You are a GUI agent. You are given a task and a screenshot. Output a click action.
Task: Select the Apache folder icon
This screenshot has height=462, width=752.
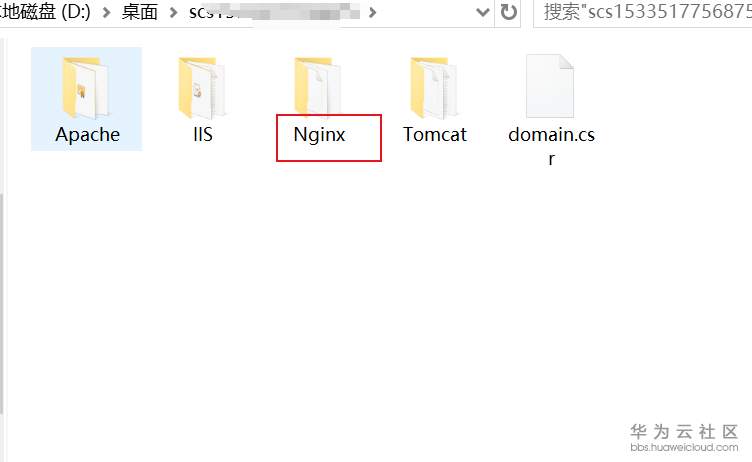point(86,87)
